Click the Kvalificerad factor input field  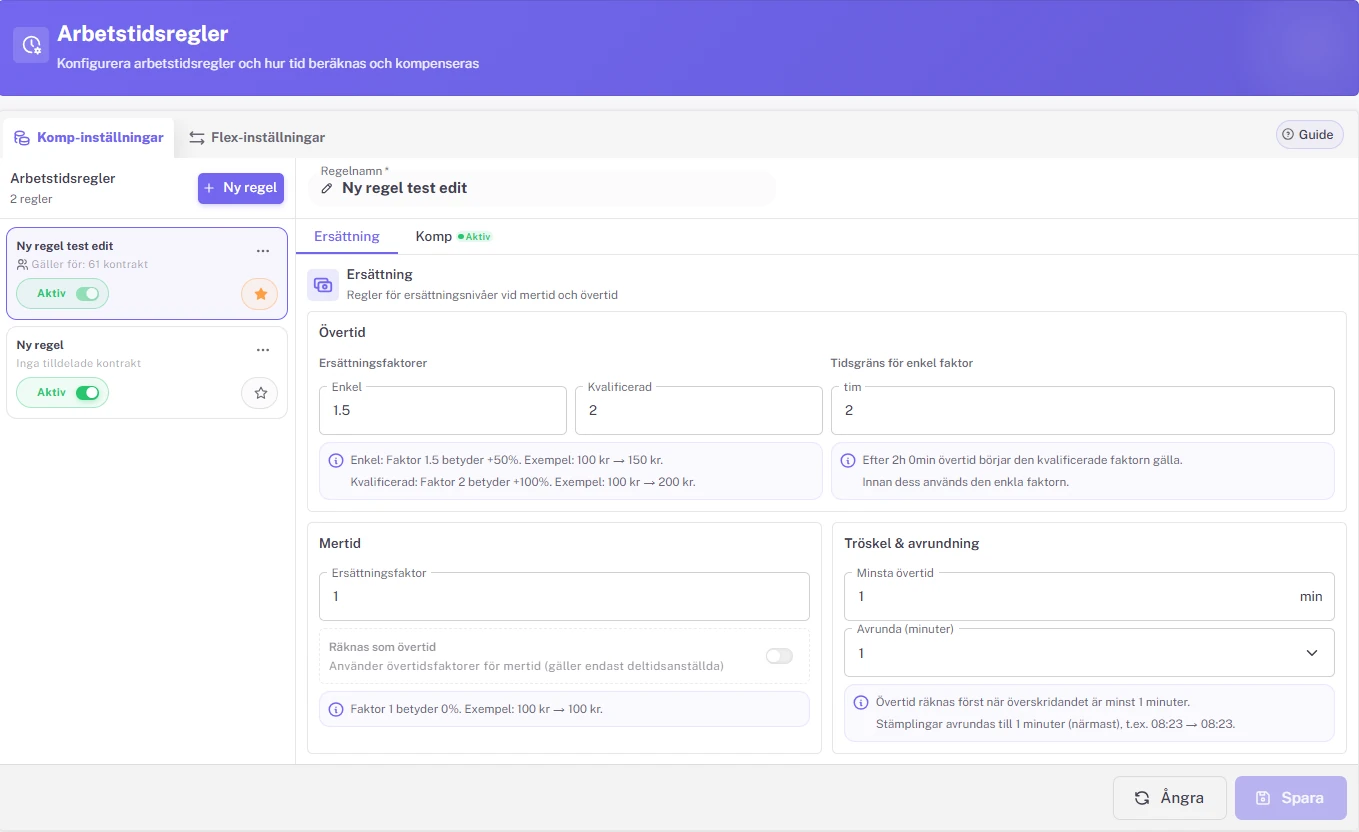point(698,410)
